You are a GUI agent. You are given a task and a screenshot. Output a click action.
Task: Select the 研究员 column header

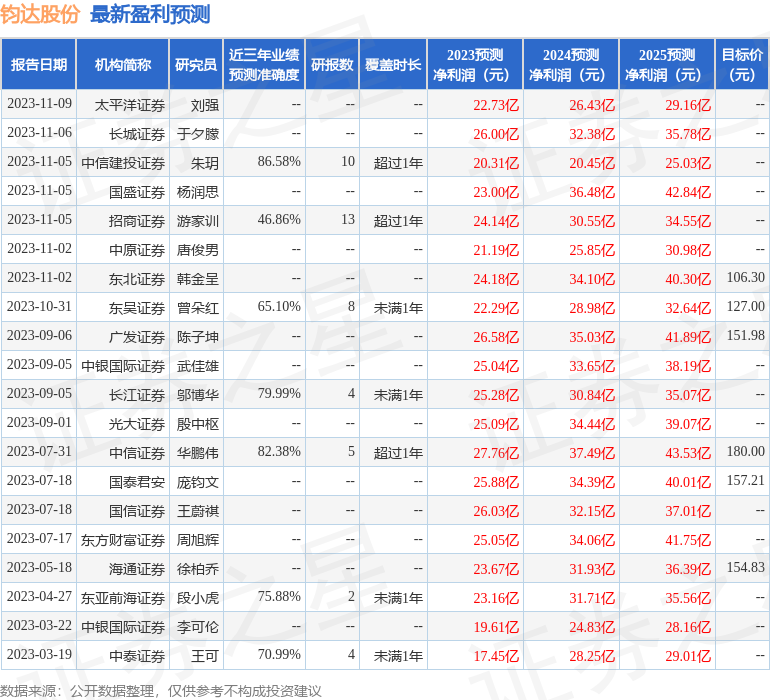196,64
